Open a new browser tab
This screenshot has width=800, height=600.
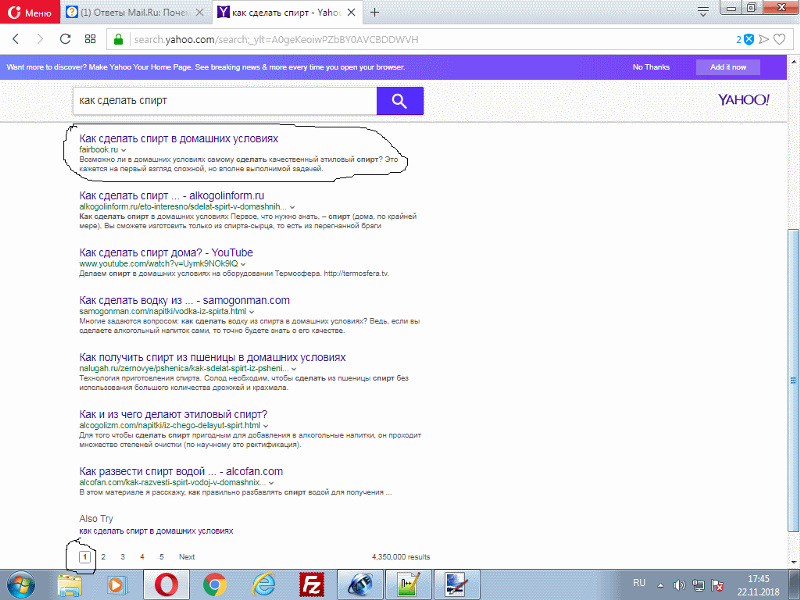click(374, 12)
